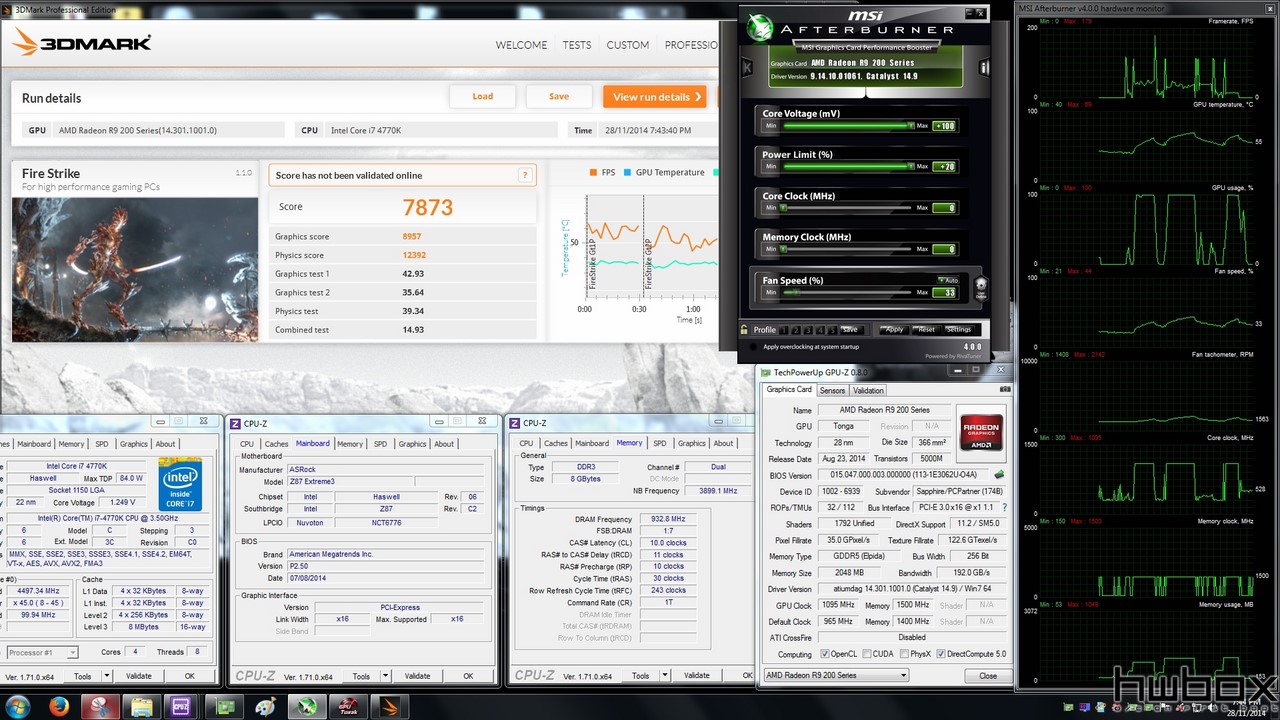Open the CUSTOM section in 3DMark

pyautogui.click(x=628, y=45)
